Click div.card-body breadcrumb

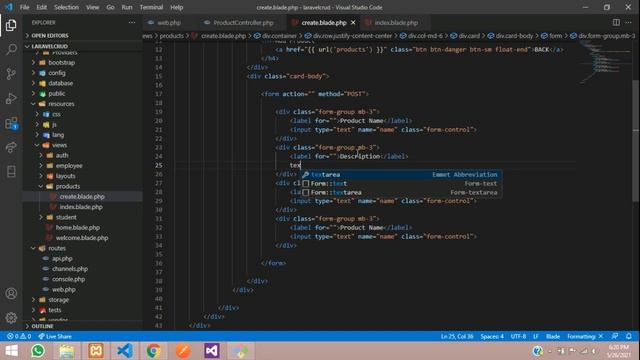point(514,36)
